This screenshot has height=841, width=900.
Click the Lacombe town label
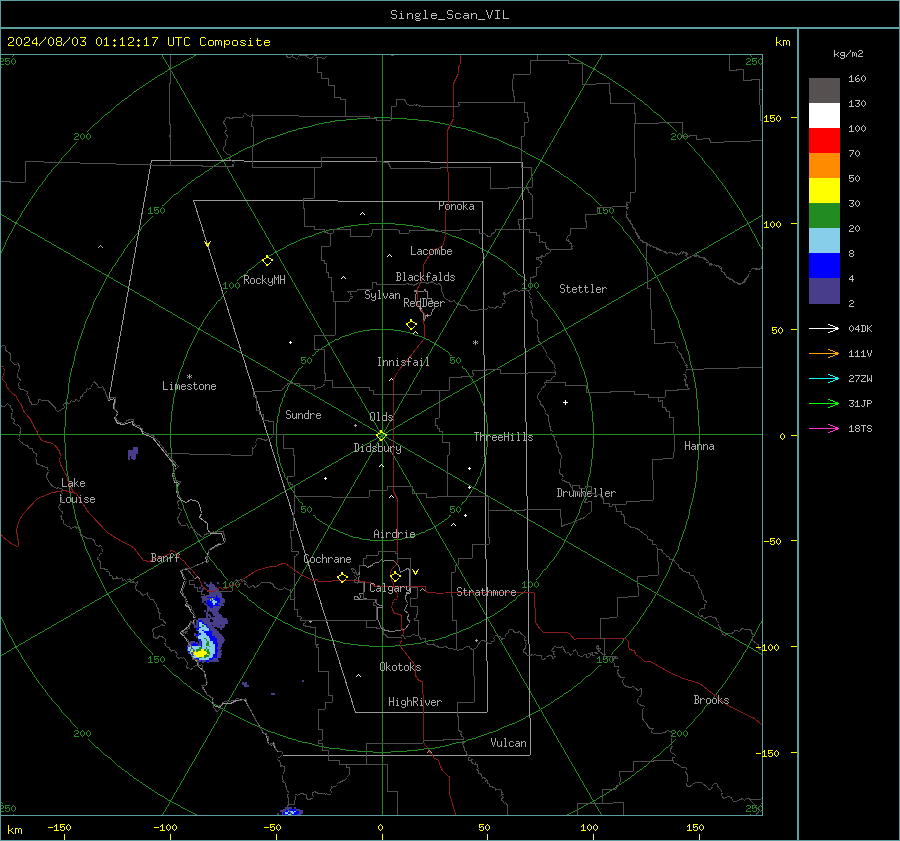coord(431,251)
